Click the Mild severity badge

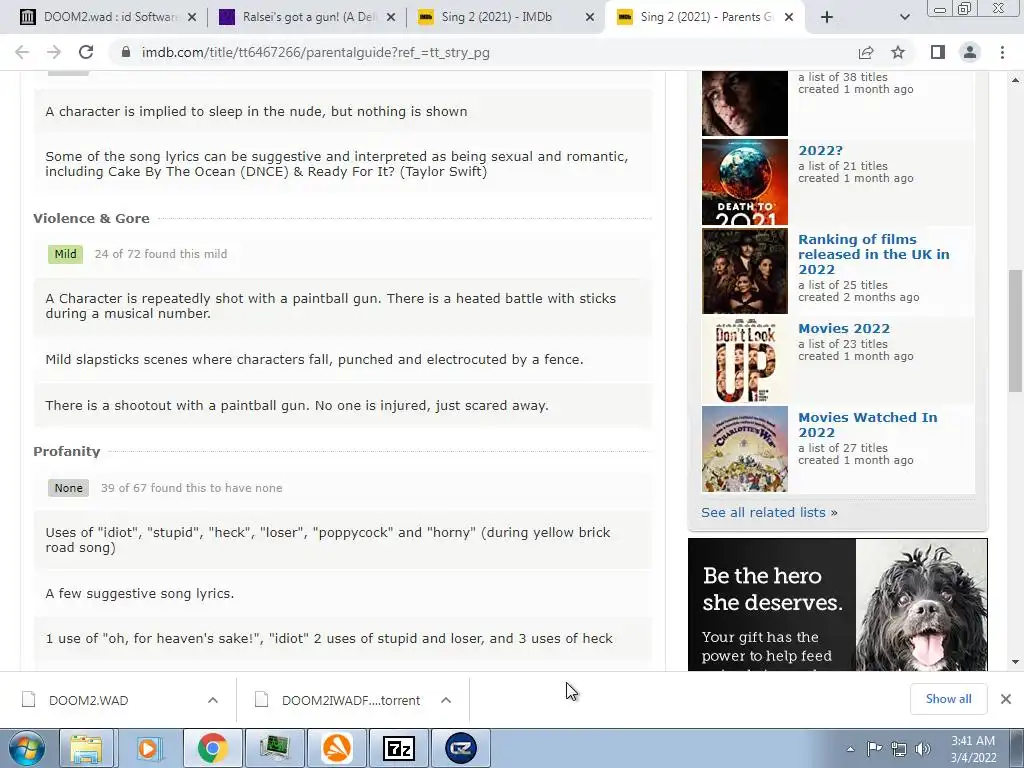click(x=65, y=254)
